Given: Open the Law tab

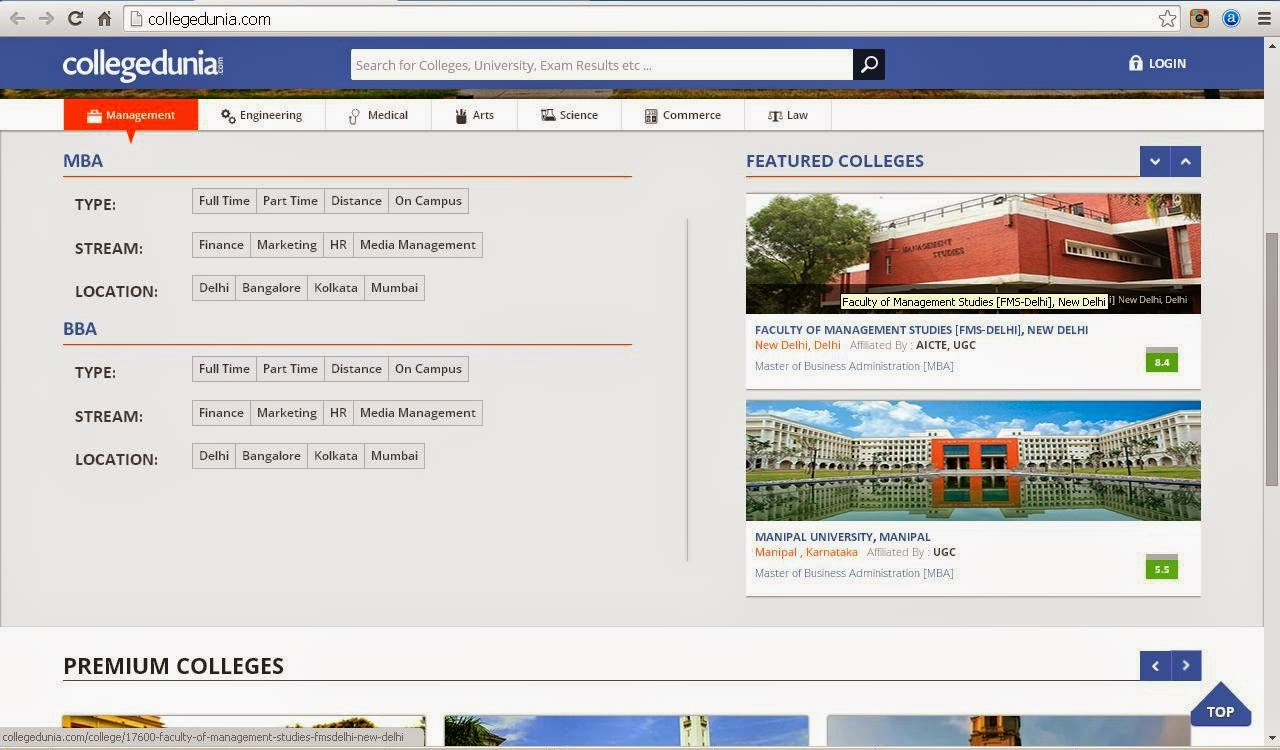Looking at the screenshot, I should (788, 115).
